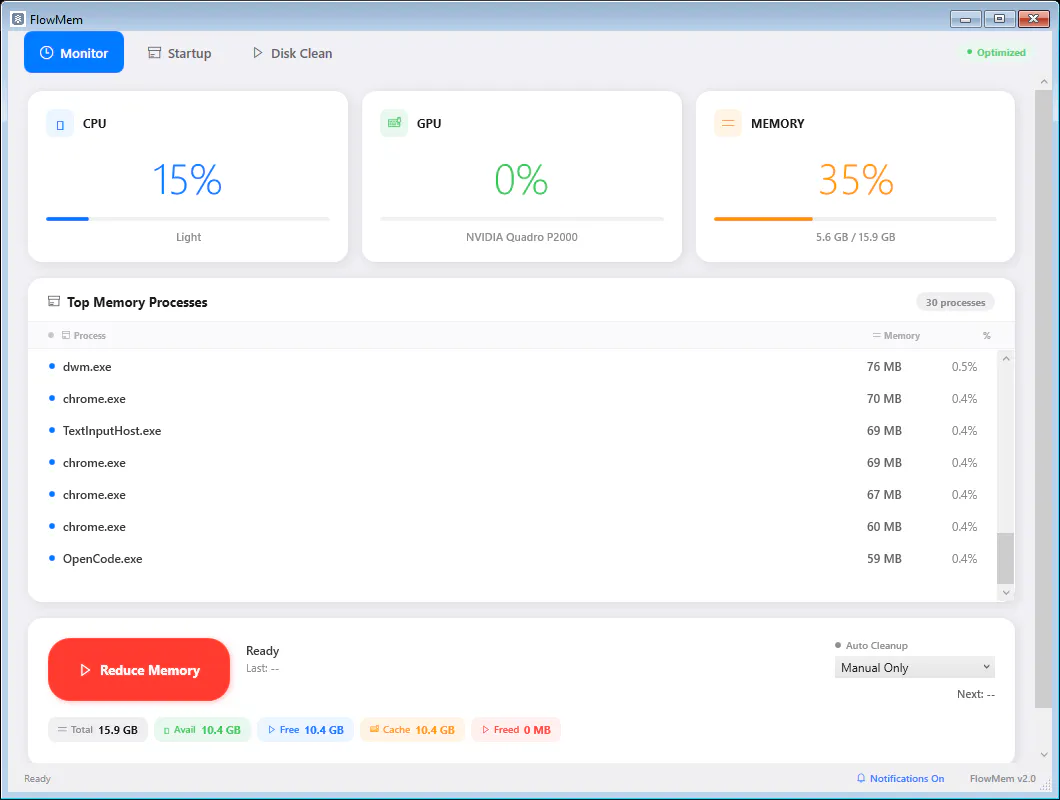Click the 59 MB memory value
This screenshot has height=800, width=1060.
tap(884, 559)
